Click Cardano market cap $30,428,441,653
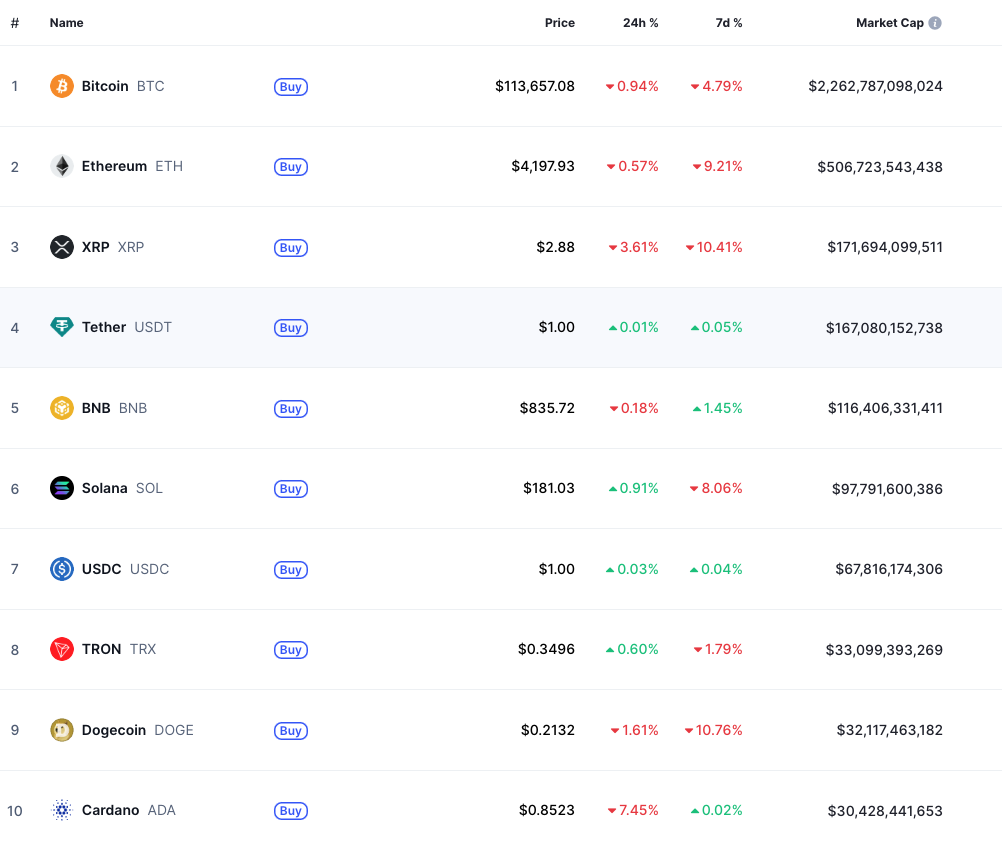Viewport: 1002px width, 849px height. [885, 811]
